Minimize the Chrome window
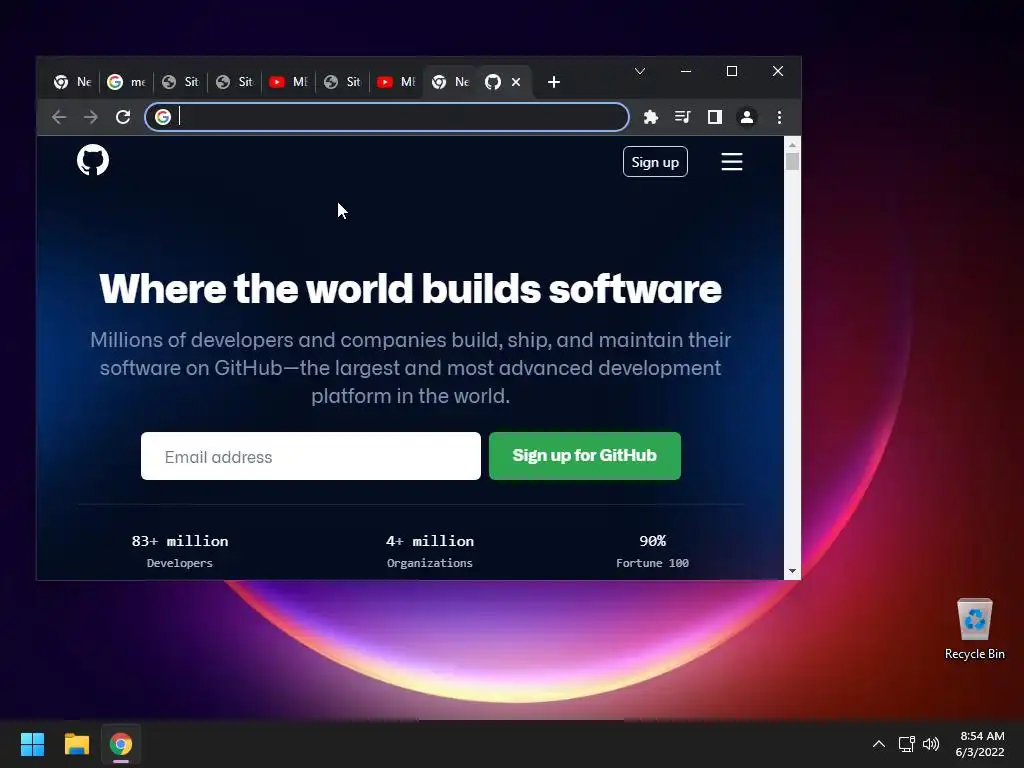The width and height of the screenshot is (1024, 768). pyautogui.click(x=686, y=71)
